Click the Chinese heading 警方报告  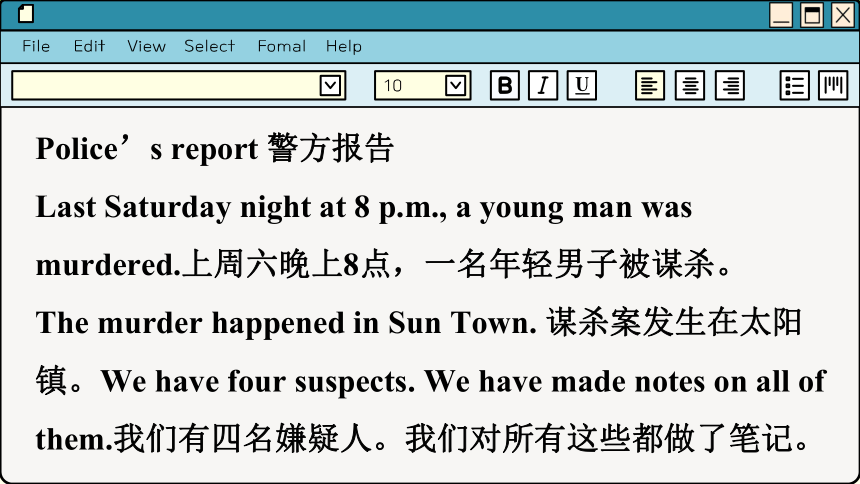pyautogui.click(x=331, y=148)
